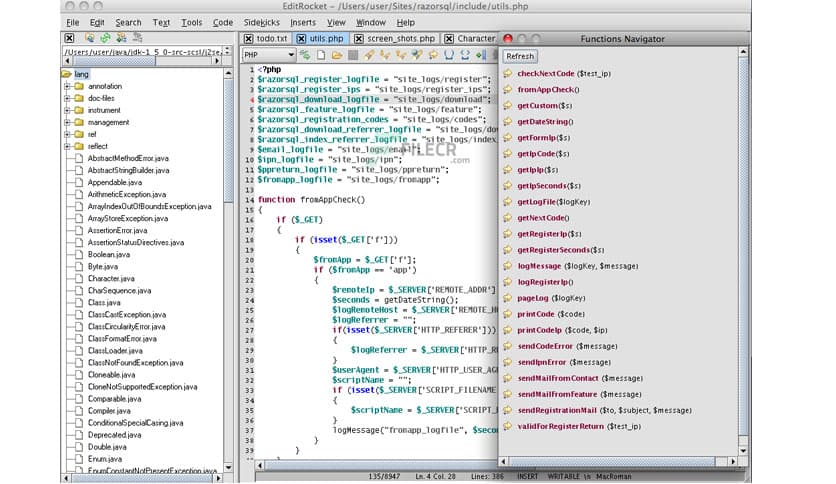836x484 pixels.
Task: Open the lang folder icon in file tree
Action: (67, 74)
